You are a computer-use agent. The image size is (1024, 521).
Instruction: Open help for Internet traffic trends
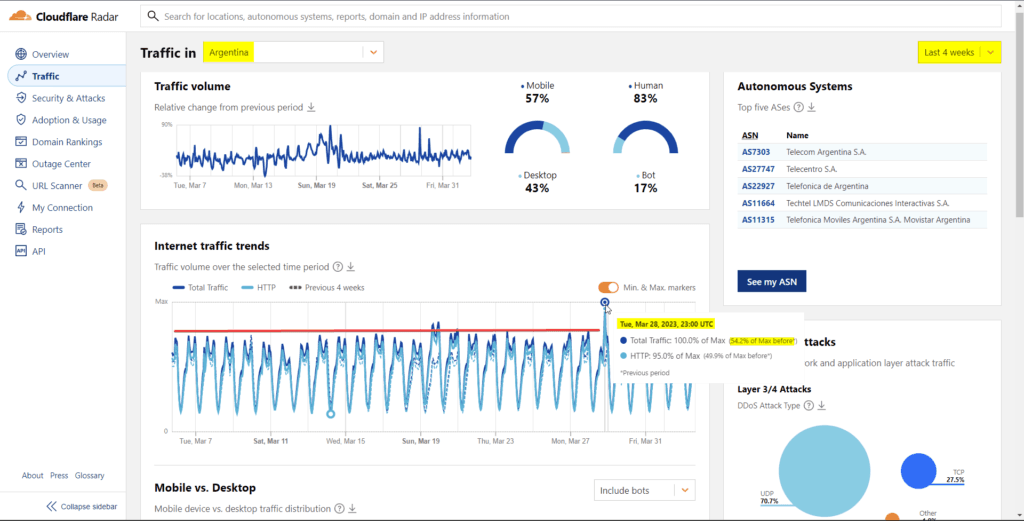tap(337, 267)
